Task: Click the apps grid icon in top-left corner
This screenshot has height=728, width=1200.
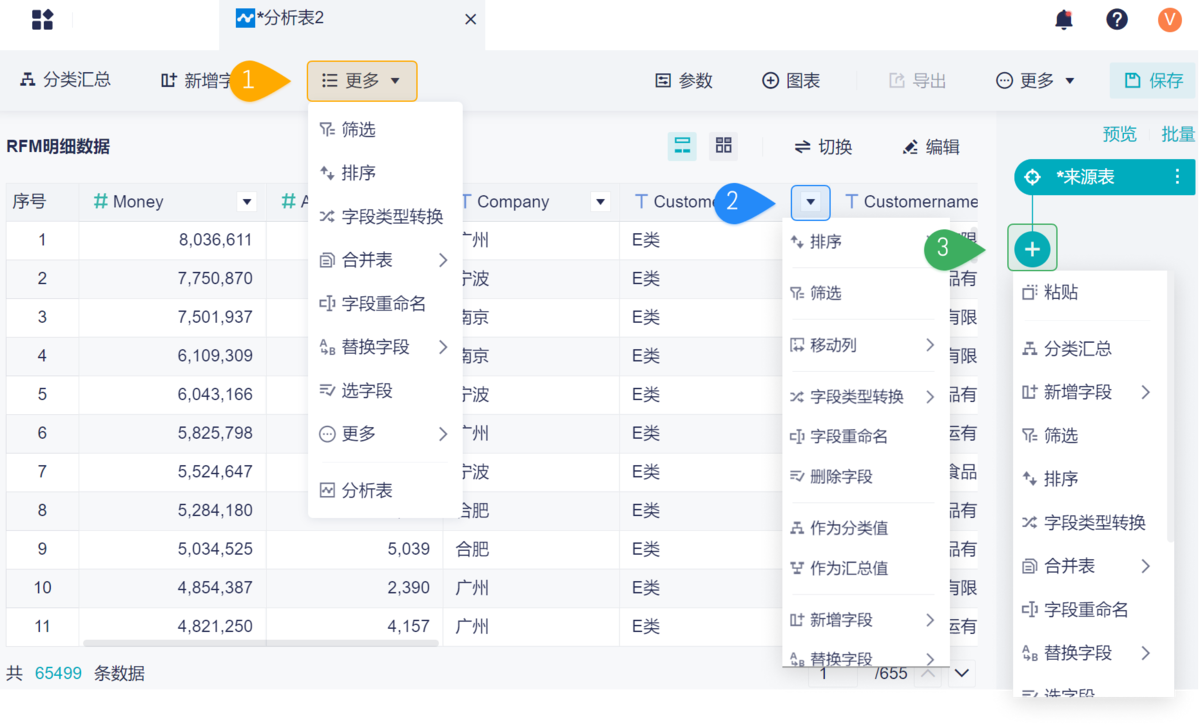Action: [x=41, y=19]
